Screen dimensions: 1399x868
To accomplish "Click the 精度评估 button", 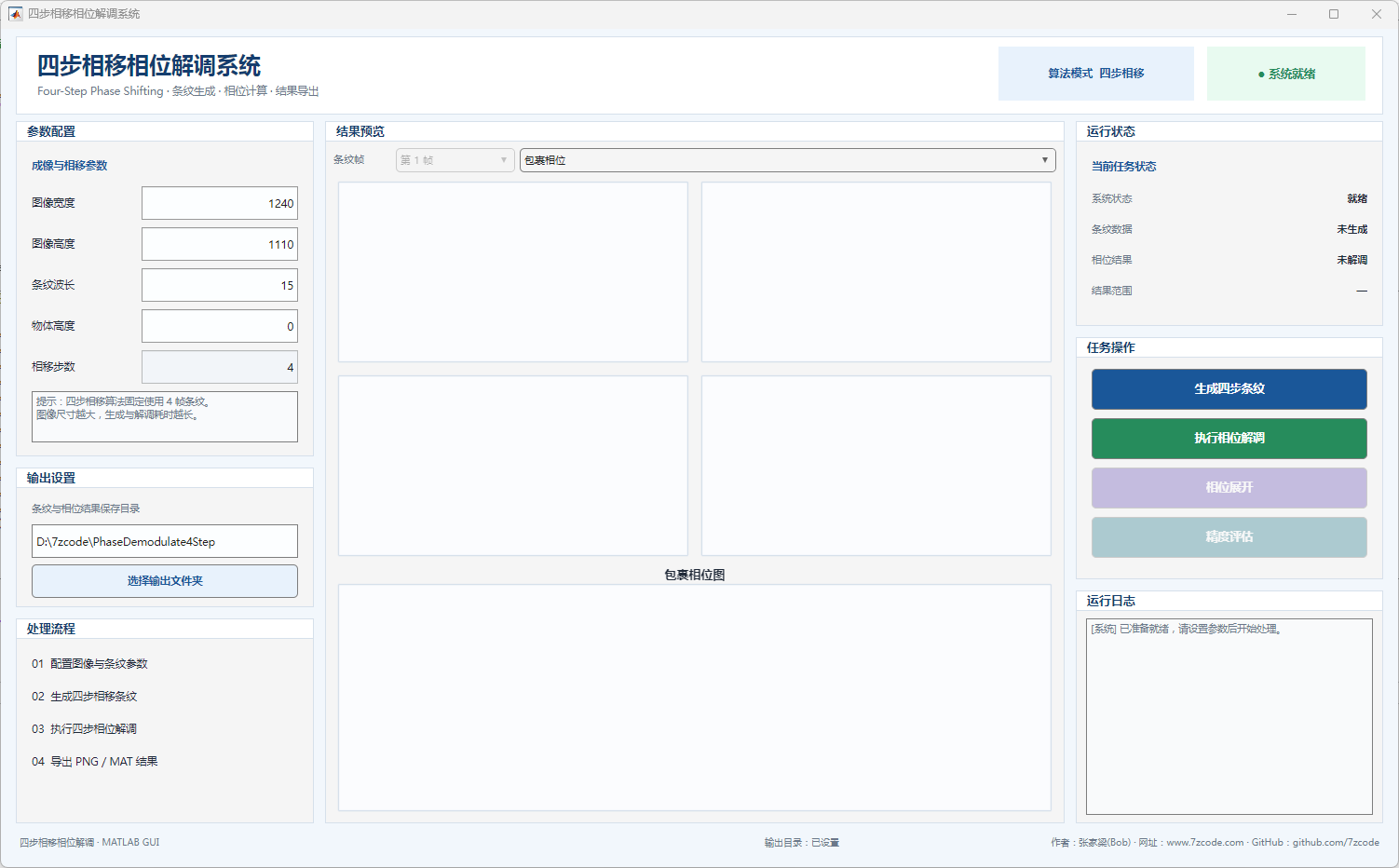I will [x=1229, y=537].
